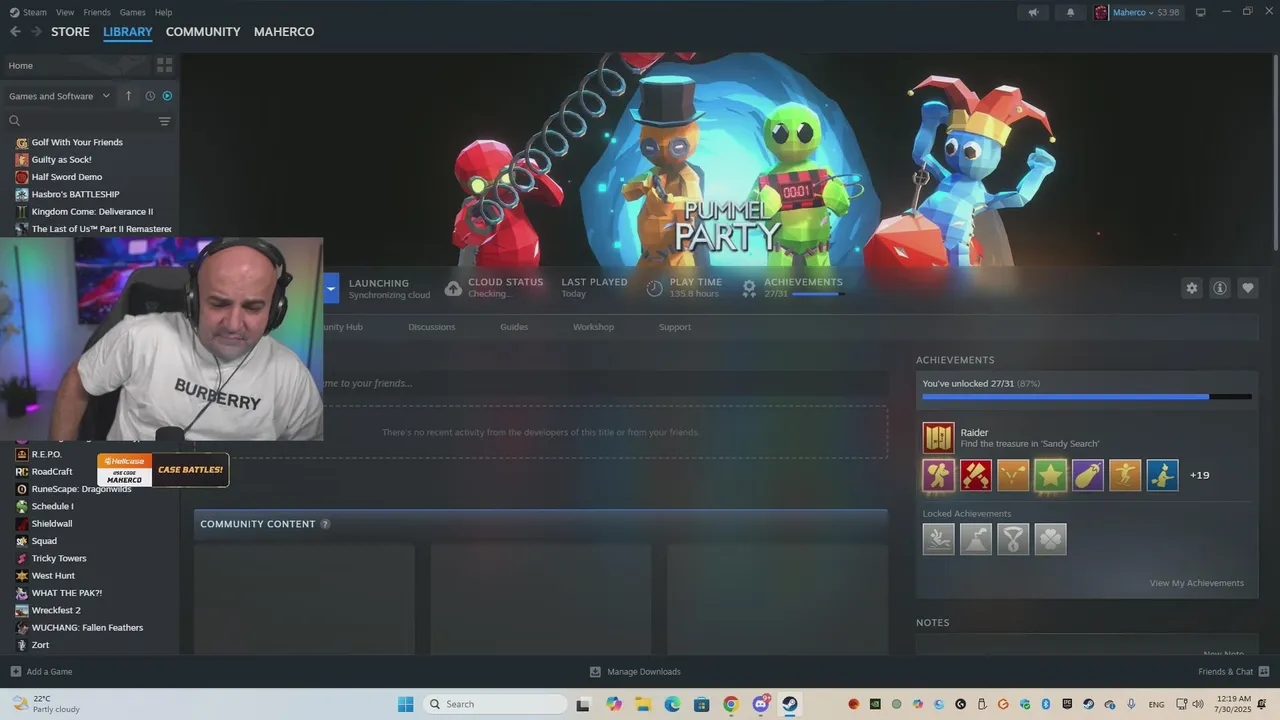Expand the Games and Software dropdown
The width and height of the screenshot is (1280, 720).
click(x=60, y=96)
